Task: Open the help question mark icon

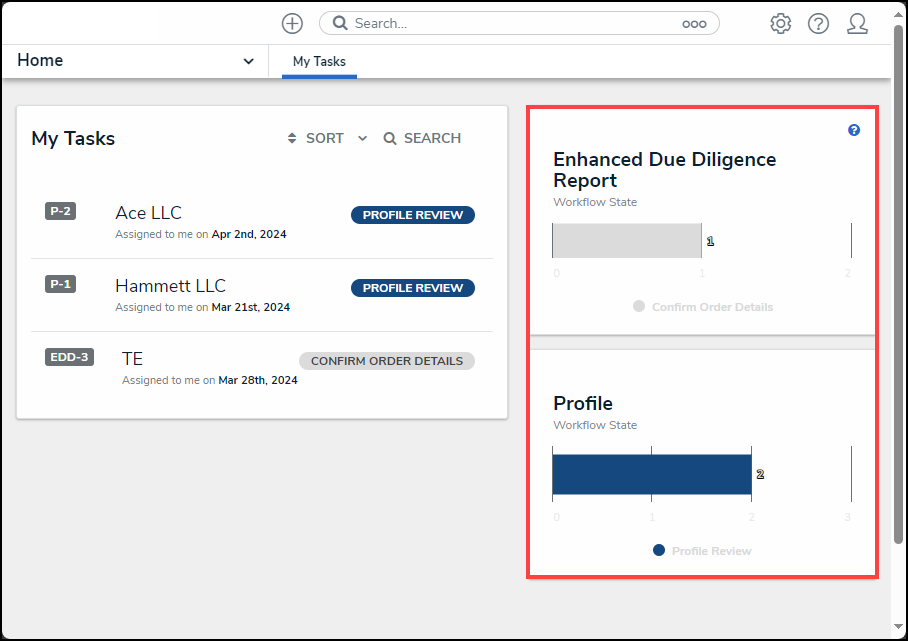Action: [818, 24]
